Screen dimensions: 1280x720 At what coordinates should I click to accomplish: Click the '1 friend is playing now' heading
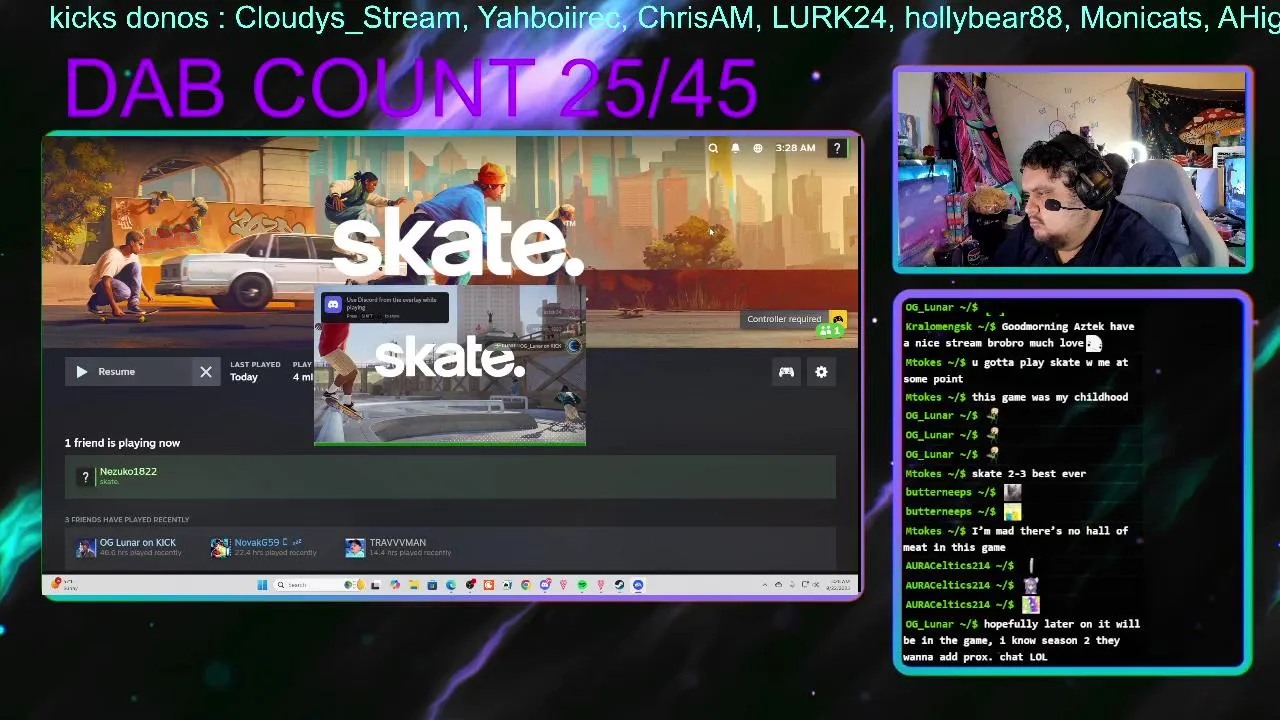(122, 443)
